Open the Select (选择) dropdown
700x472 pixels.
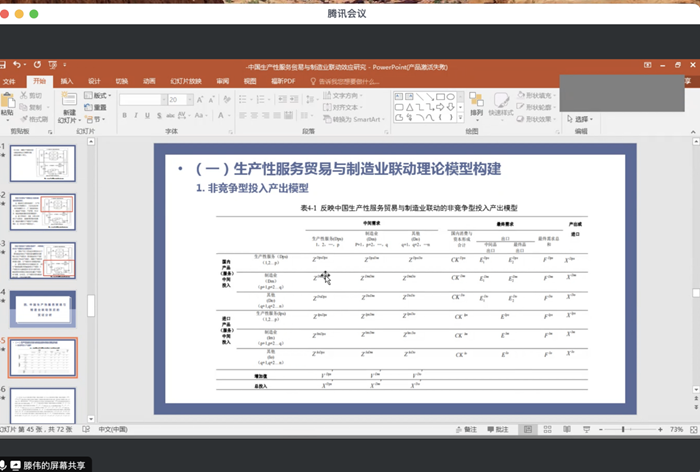point(582,119)
